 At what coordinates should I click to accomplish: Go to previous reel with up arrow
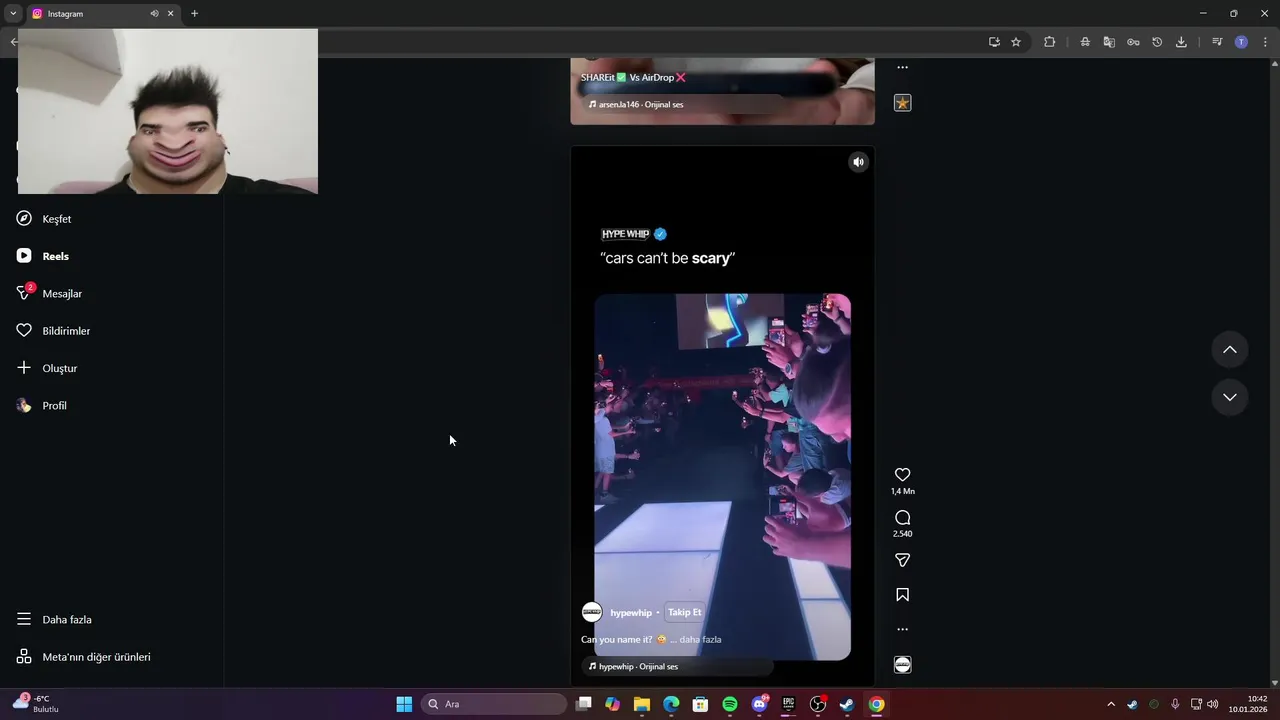point(1230,350)
